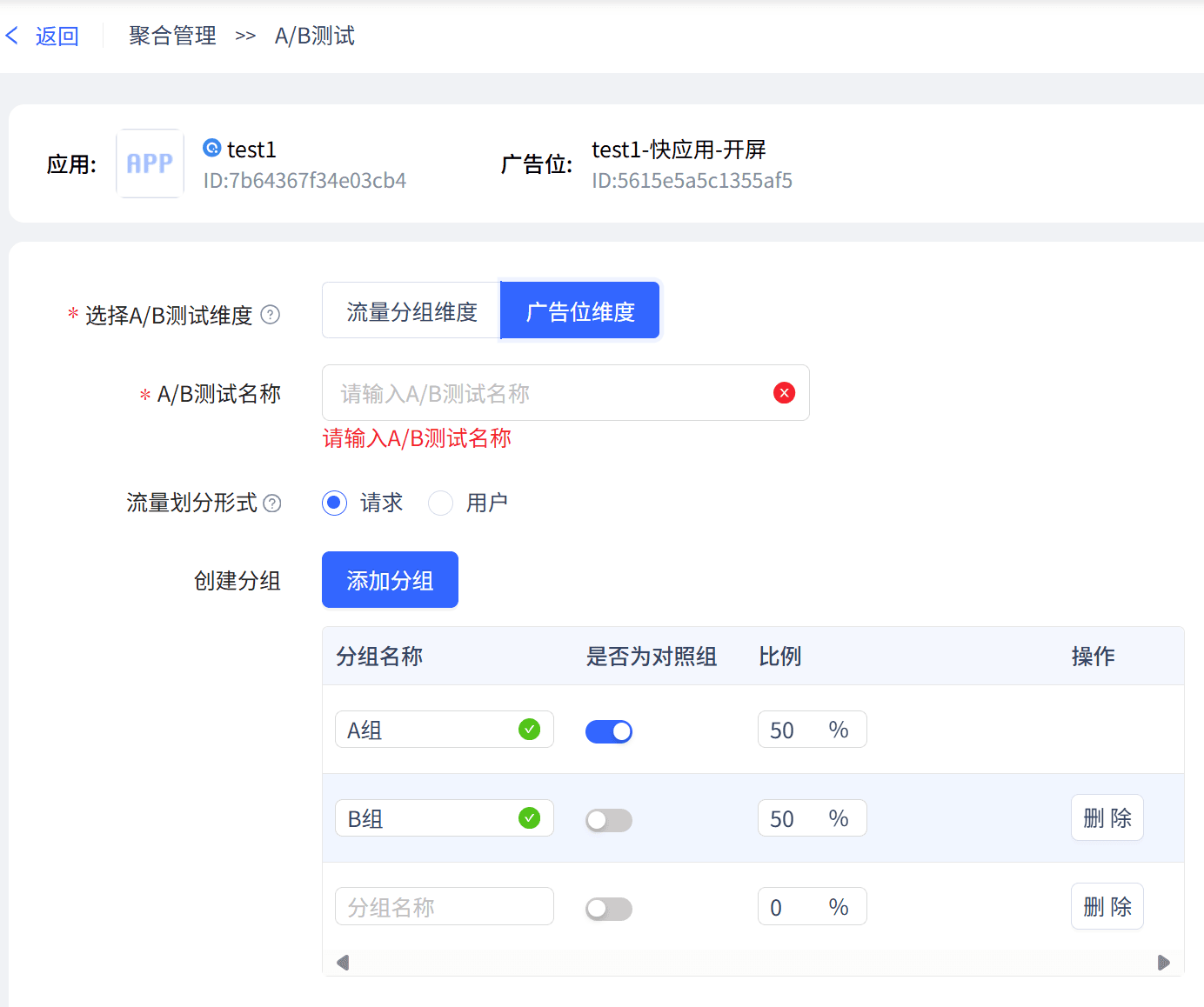Click the back arrow icon

point(12,36)
